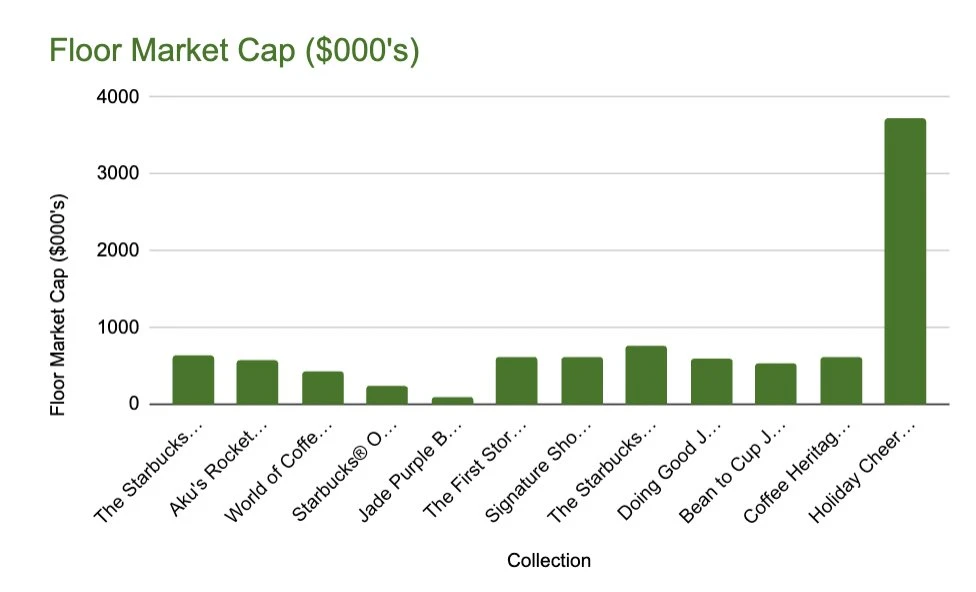This screenshot has height=592, width=976.
Task: Click The First Store bar
Action: tap(516, 381)
